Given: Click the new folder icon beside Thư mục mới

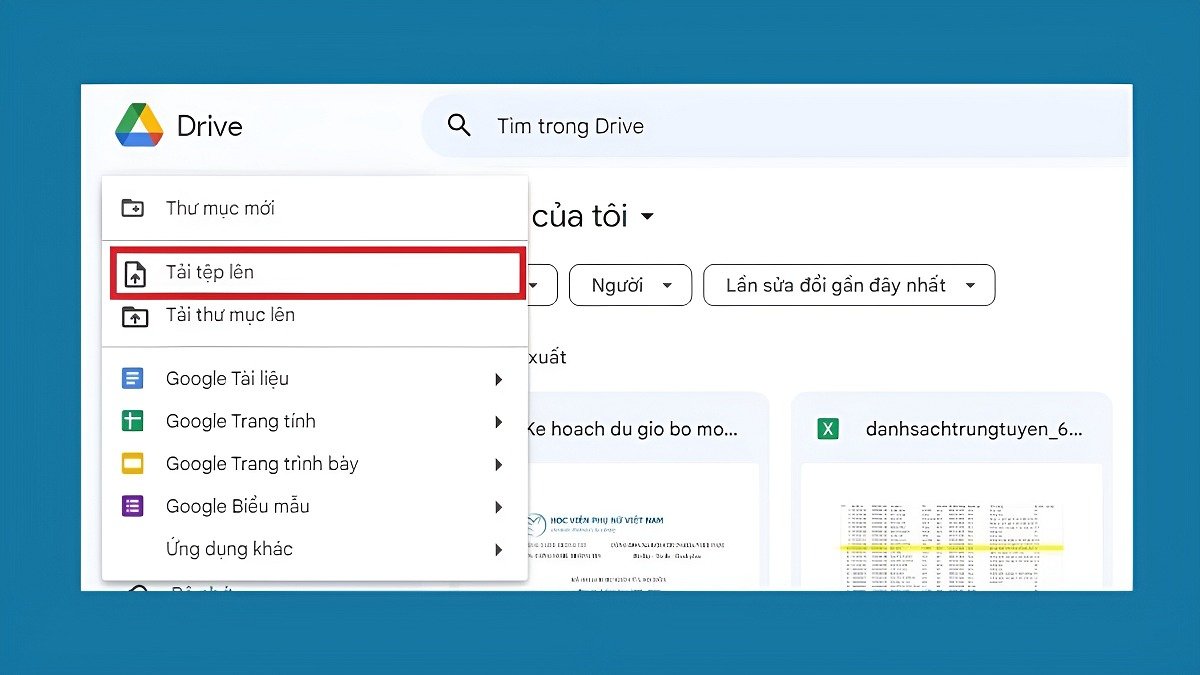Looking at the screenshot, I should pyautogui.click(x=134, y=207).
